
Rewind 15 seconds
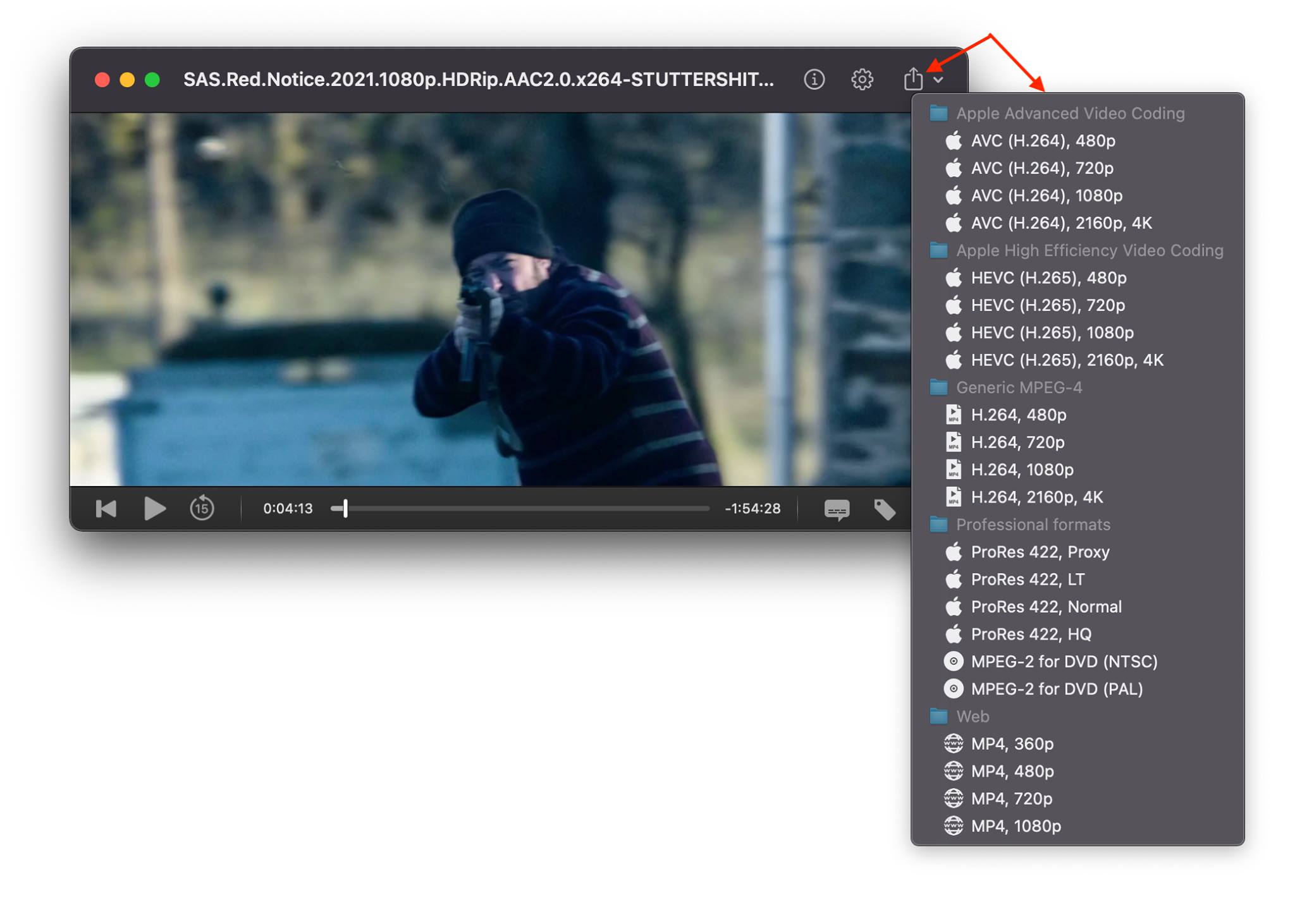[202, 509]
